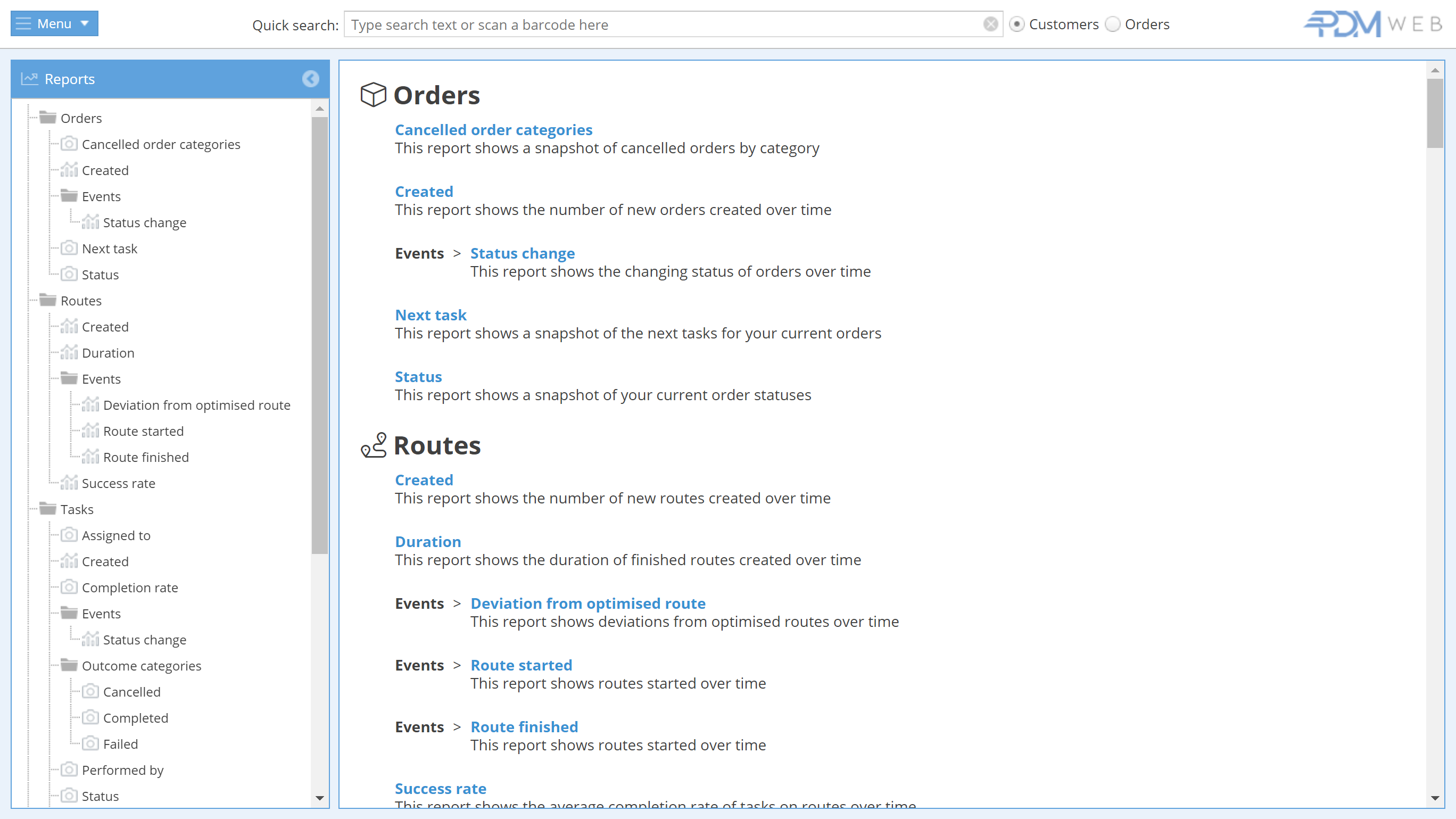
Task: Click scroll up arrow in Reports tree
Action: point(320,108)
